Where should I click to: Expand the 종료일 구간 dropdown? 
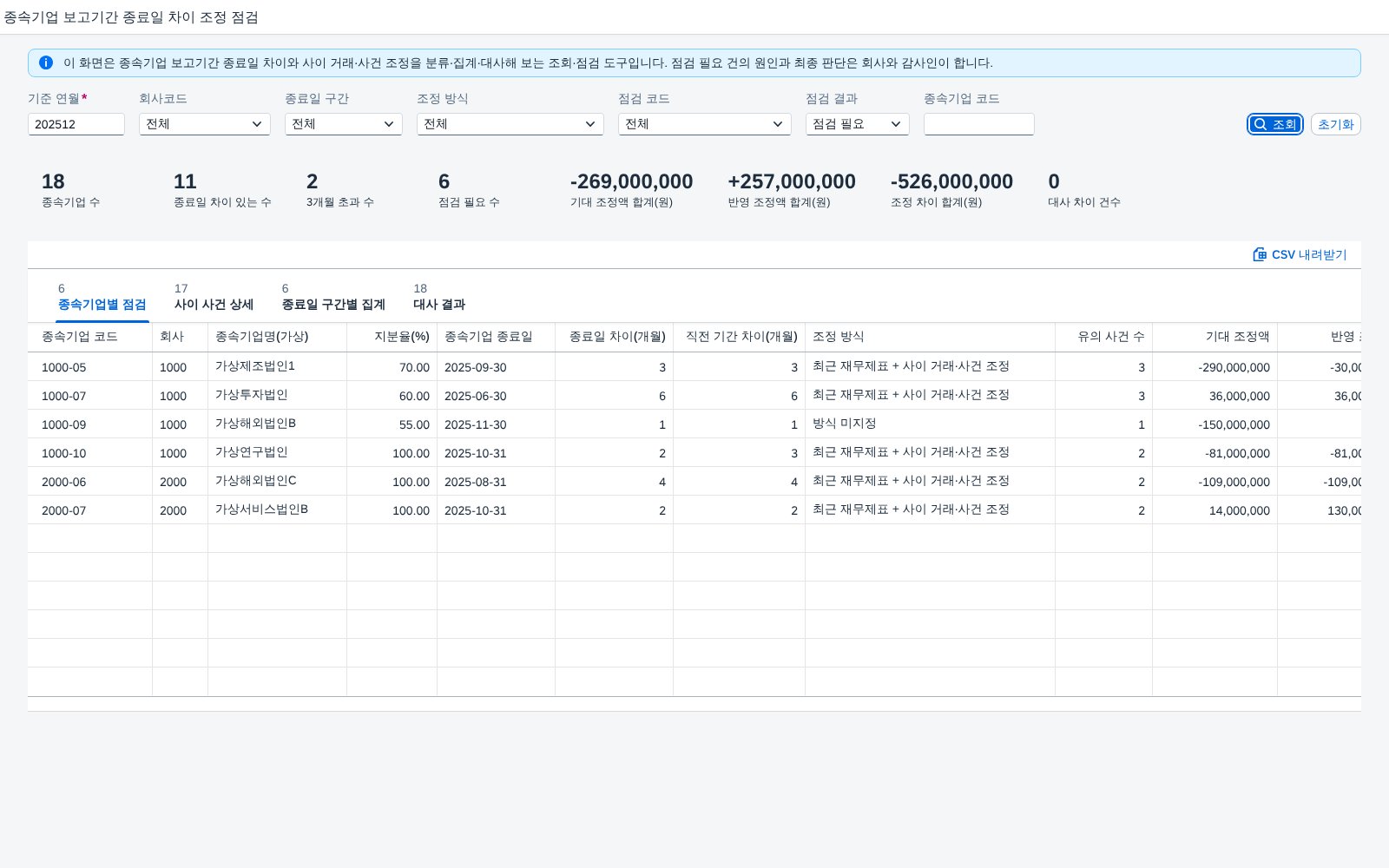[344, 124]
